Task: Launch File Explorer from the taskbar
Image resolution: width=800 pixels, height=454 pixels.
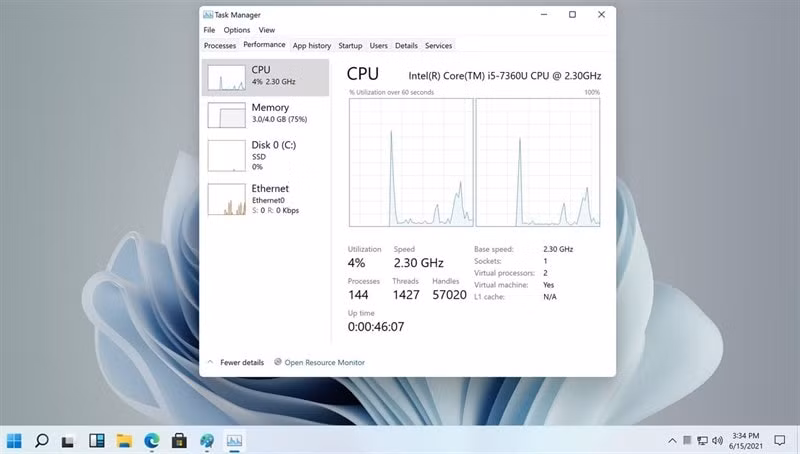Action: pos(124,440)
